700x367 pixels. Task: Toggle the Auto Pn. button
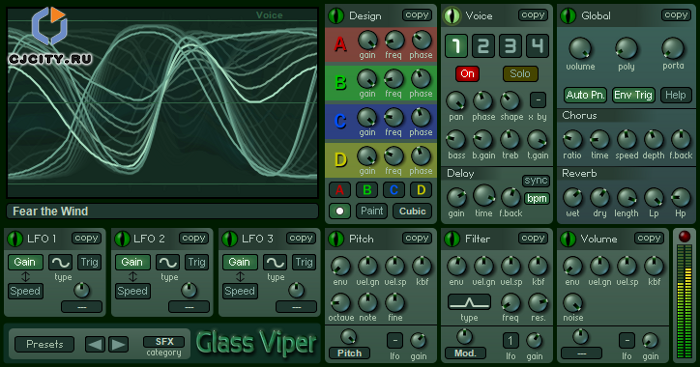click(585, 95)
